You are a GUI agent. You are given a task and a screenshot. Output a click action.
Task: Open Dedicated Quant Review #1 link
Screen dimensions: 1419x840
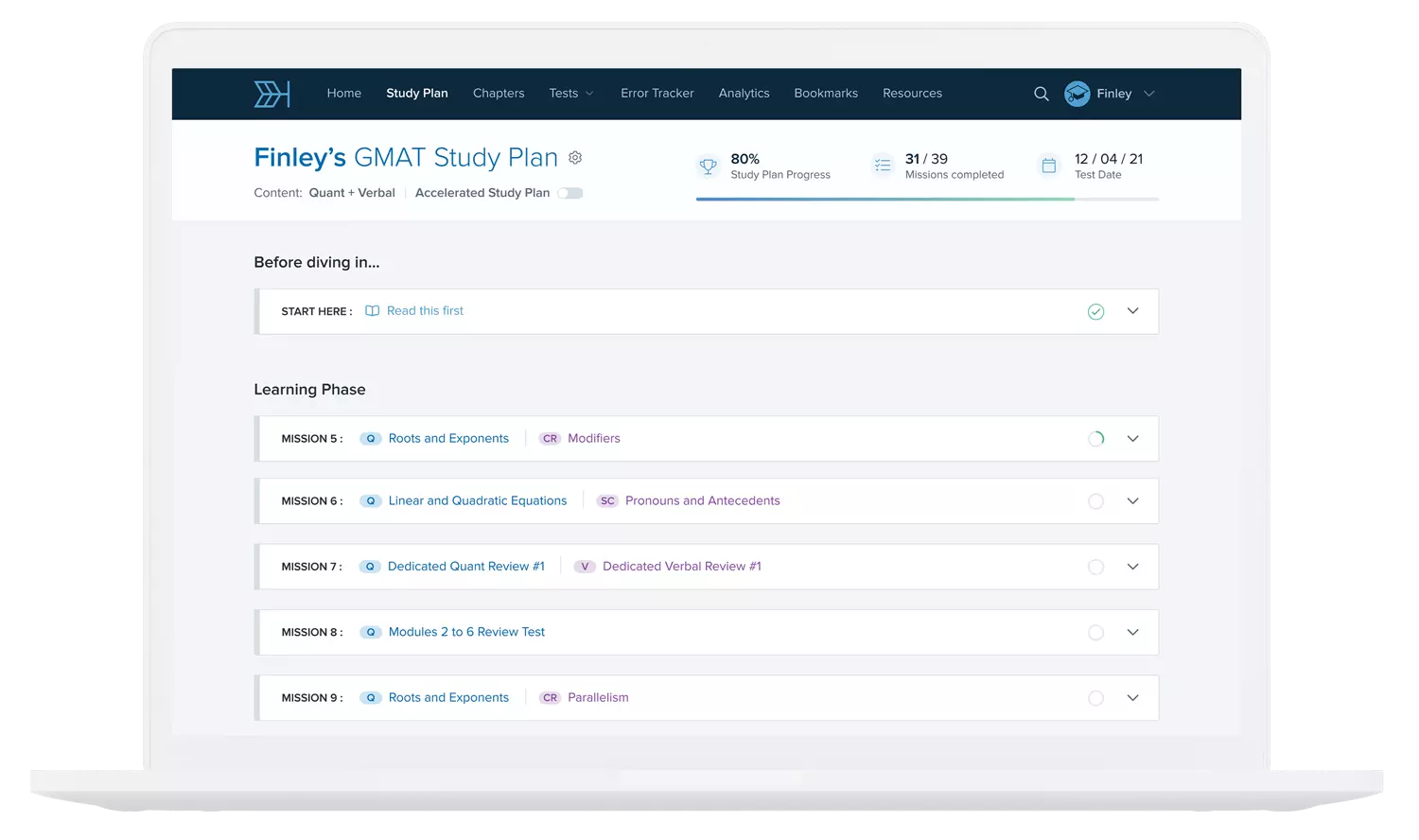(x=466, y=567)
